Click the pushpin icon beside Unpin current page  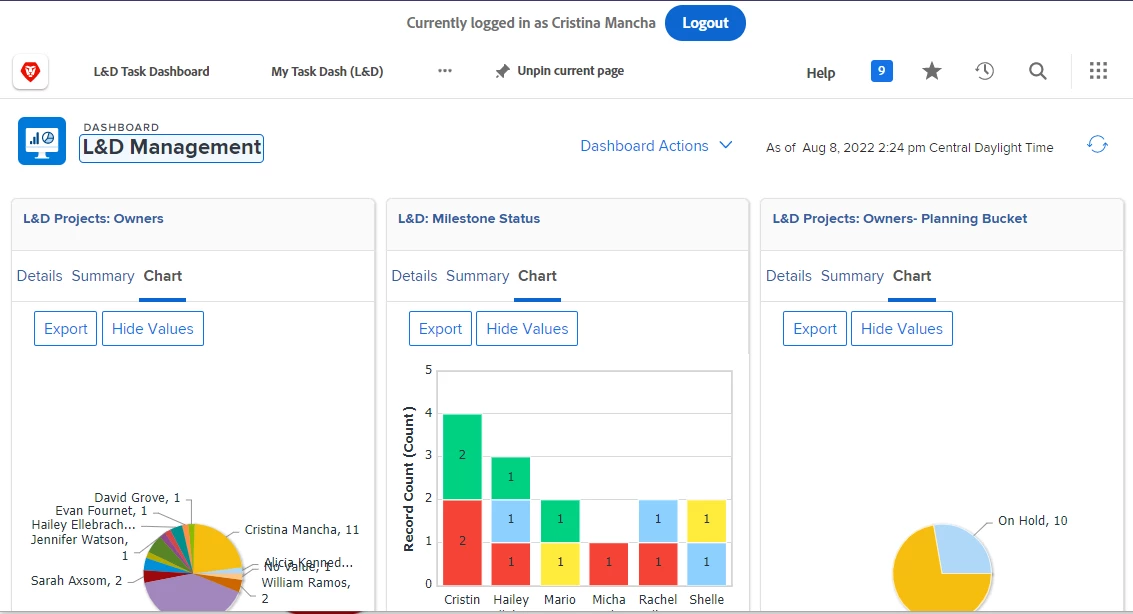pyautogui.click(x=502, y=71)
